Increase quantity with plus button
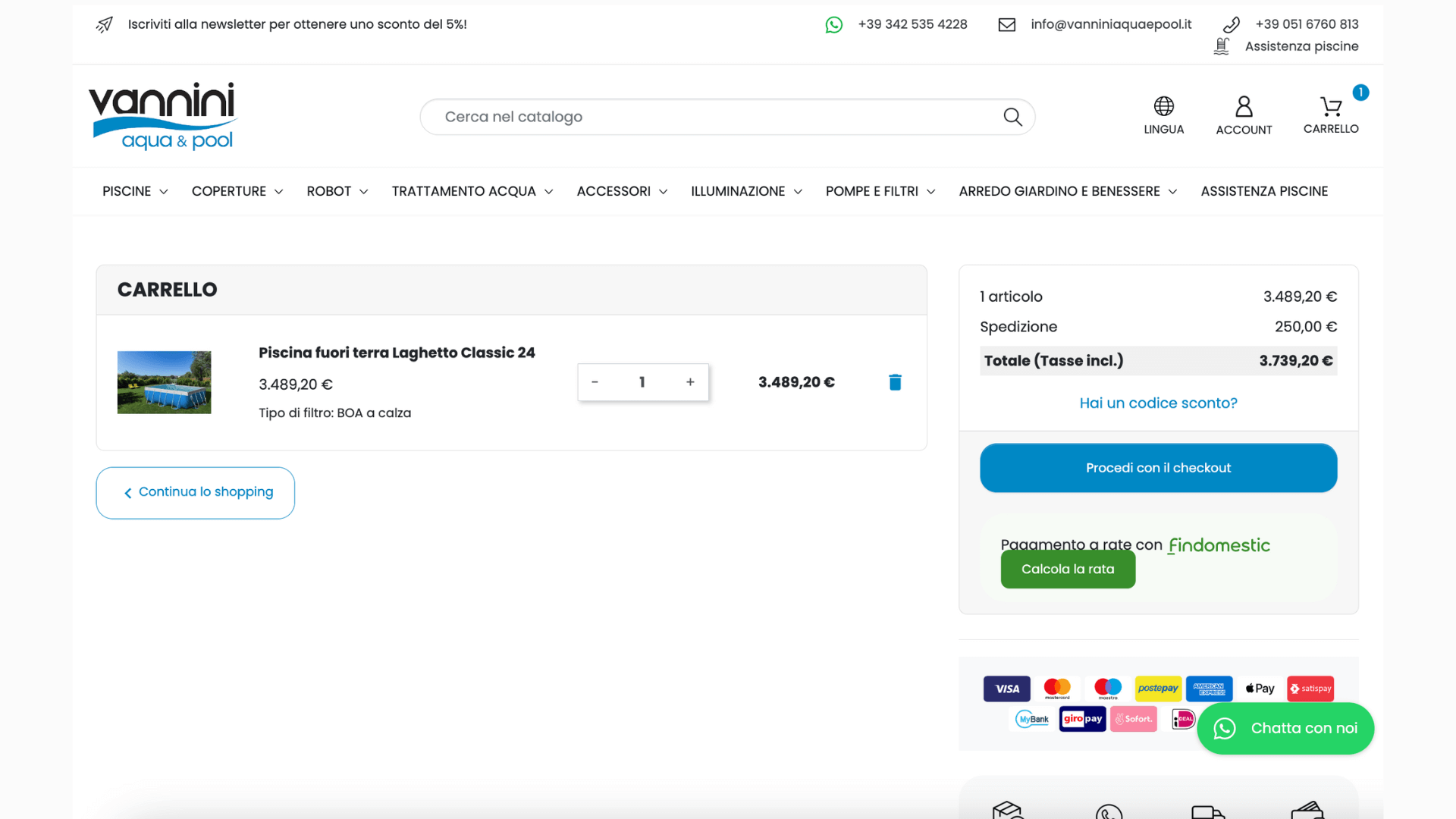The image size is (1456, 819). (690, 382)
